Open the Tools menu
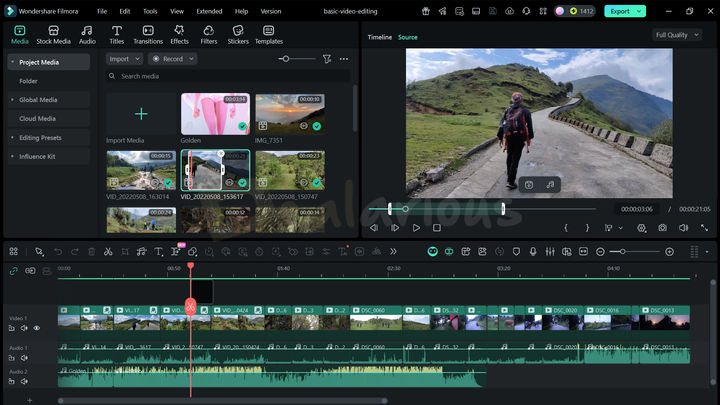The image size is (720, 405). 150,11
